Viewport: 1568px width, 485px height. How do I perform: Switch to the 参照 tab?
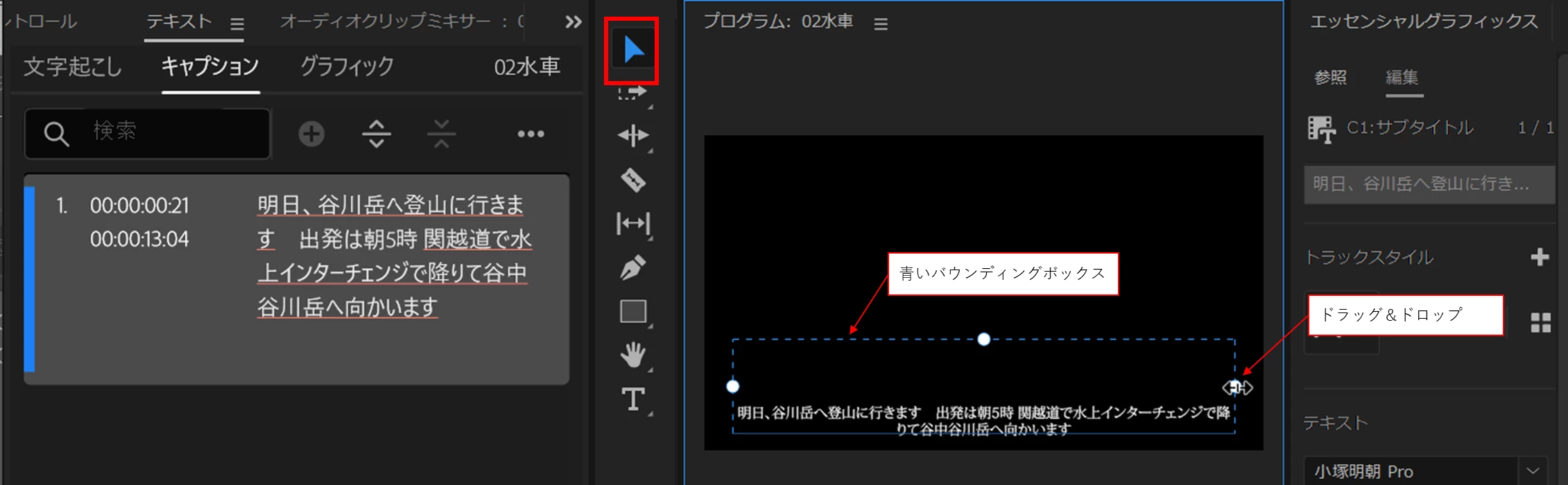(1330, 78)
